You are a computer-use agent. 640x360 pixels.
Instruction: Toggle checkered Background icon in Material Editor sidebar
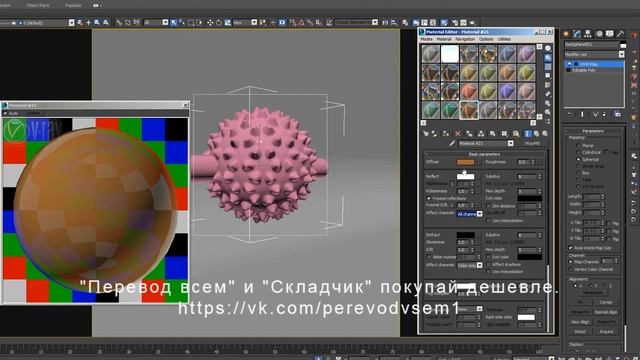[x=548, y=67]
